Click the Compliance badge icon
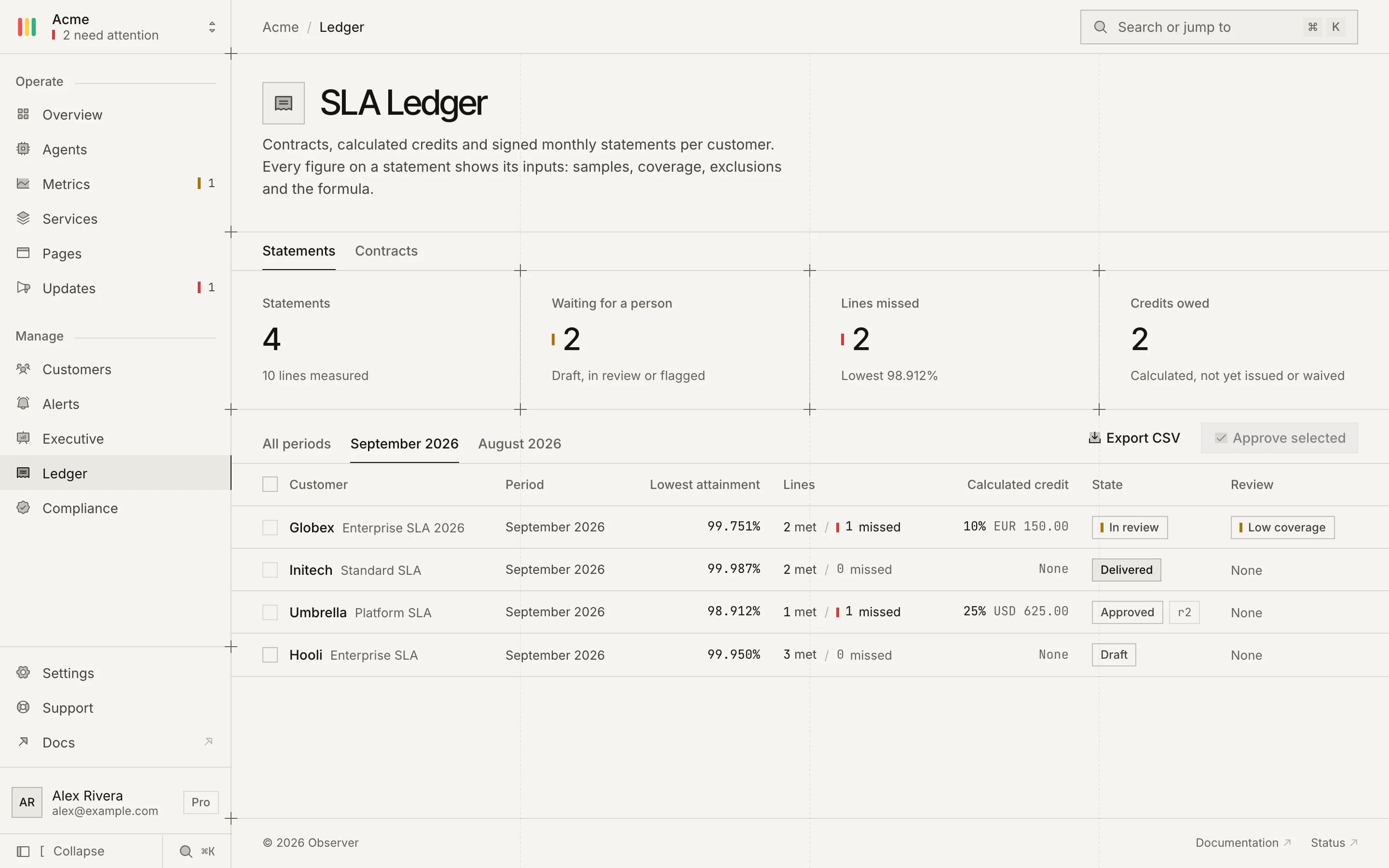1389x868 pixels. click(23, 507)
